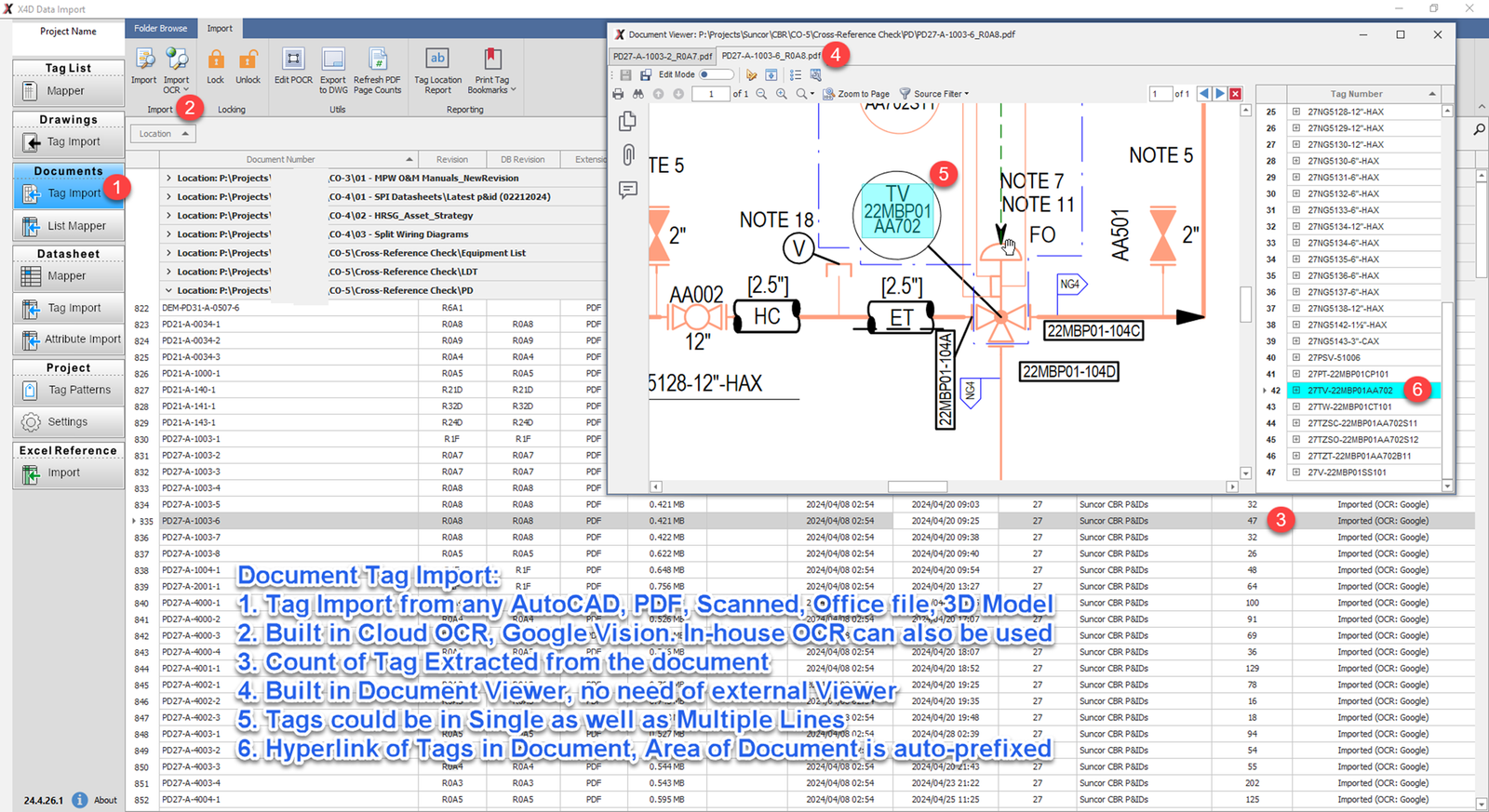Click Refresh PDF Page Counts icon
The width and height of the screenshot is (1489, 812).
(x=377, y=71)
